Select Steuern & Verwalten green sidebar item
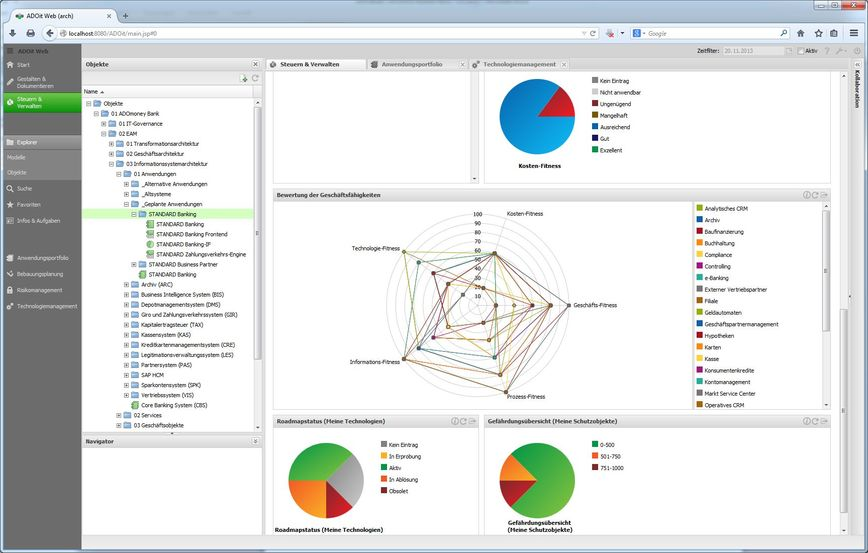The height and width of the screenshot is (553, 868). click(42, 103)
